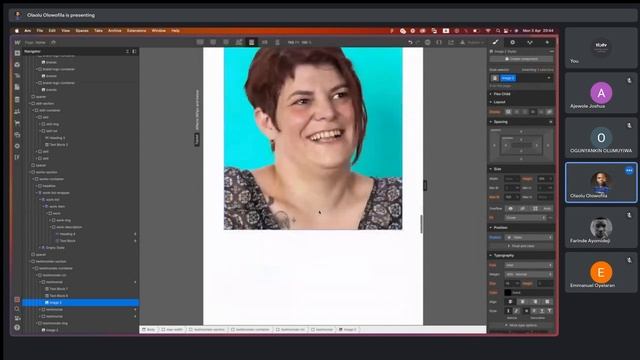The image size is (640, 360).
Task: Open the Assets panel icon in sidebar
Action: click(17, 134)
